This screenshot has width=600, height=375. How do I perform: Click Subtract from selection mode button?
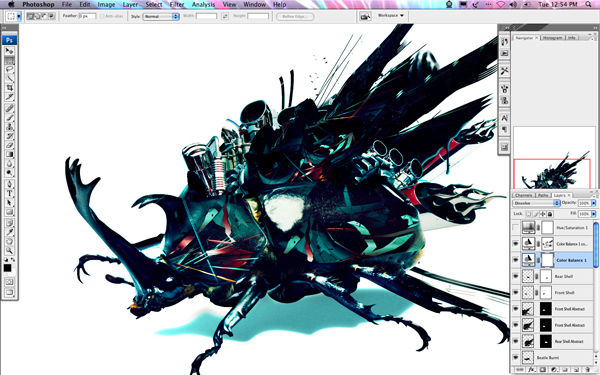point(44,16)
